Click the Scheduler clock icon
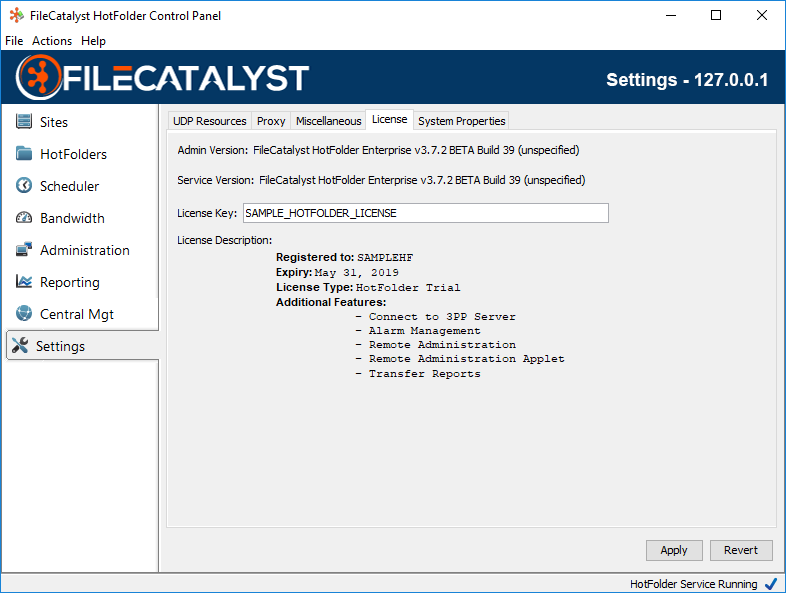Screen dimensions: 786x593 click(24, 185)
